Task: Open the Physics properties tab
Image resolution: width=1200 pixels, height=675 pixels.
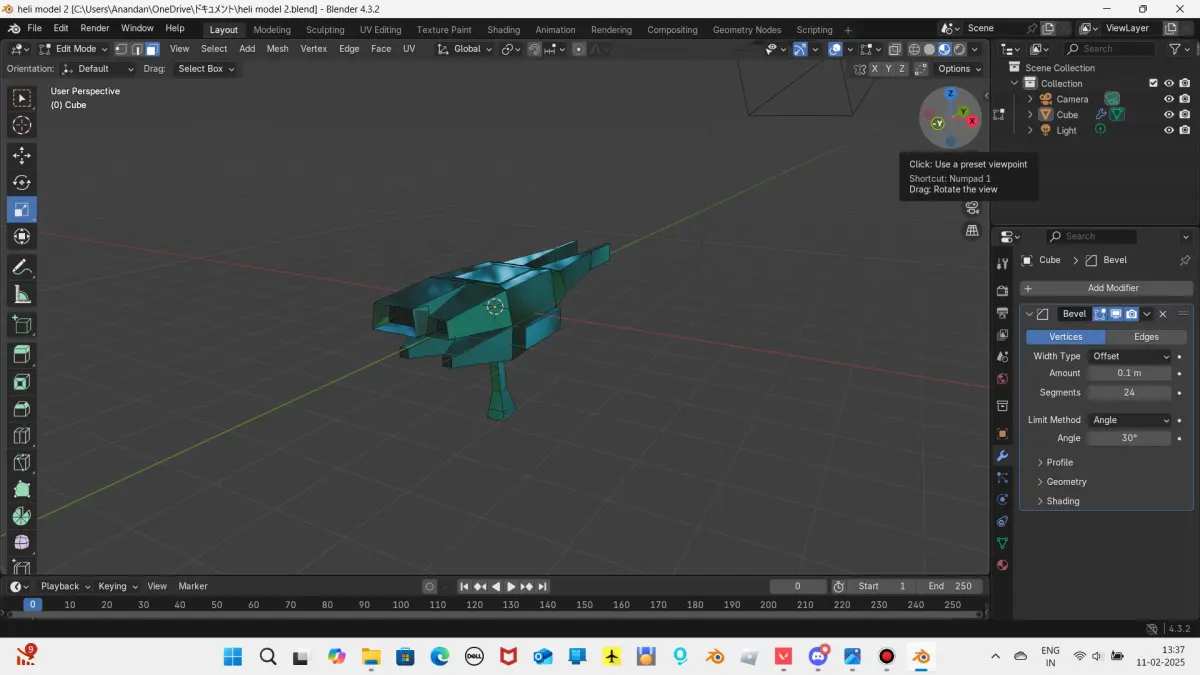Action: pos(1002,499)
